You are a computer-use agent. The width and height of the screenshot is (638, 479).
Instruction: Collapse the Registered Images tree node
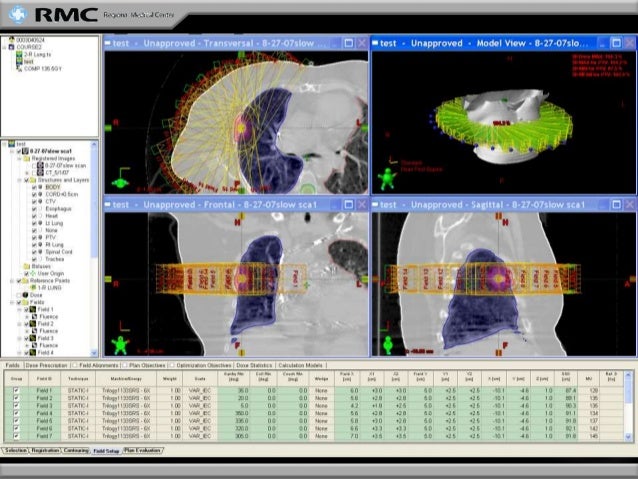(x=18, y=157)
